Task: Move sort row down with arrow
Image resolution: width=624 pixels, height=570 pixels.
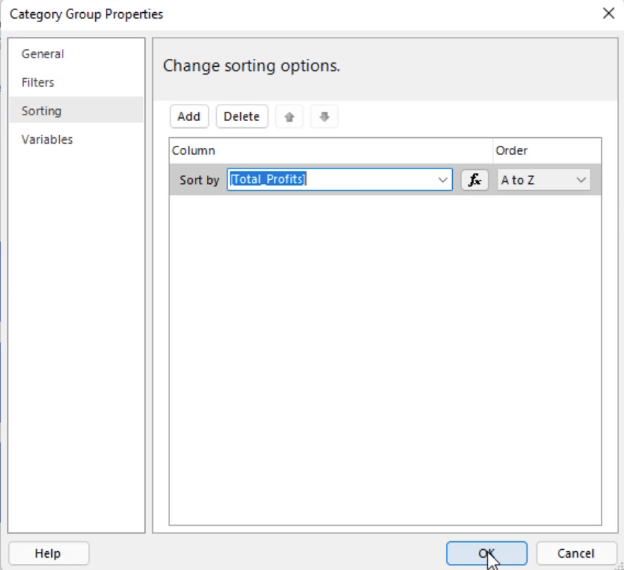Action: [x=324, y=117]
